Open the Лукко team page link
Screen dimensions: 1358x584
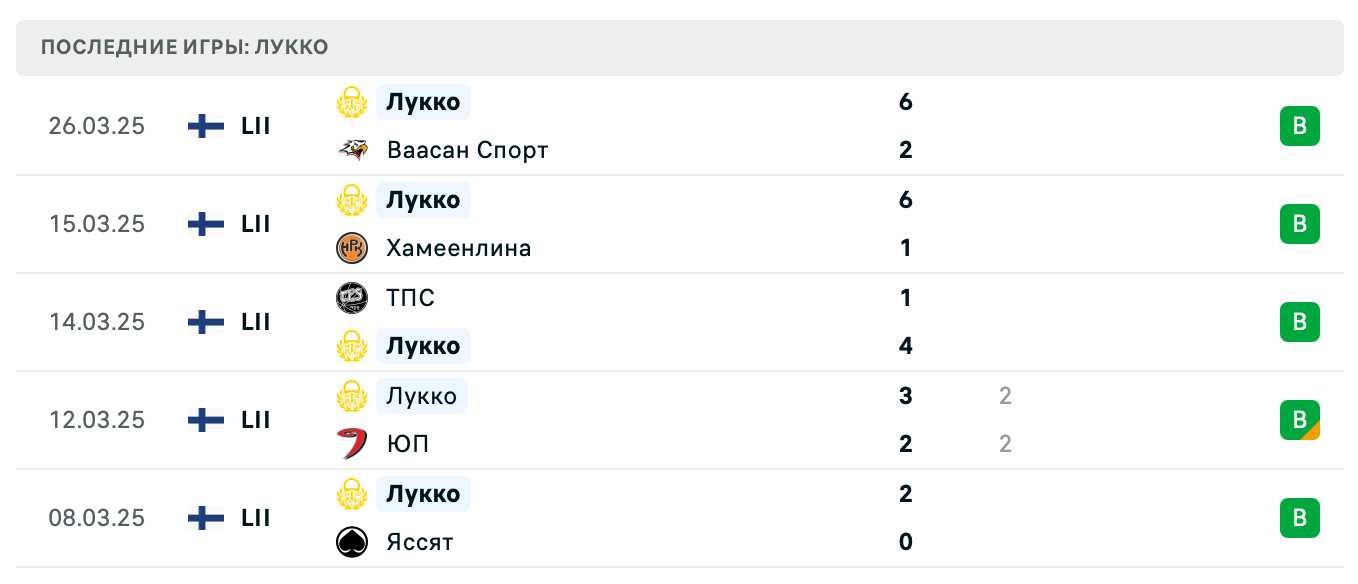(420, 101)
